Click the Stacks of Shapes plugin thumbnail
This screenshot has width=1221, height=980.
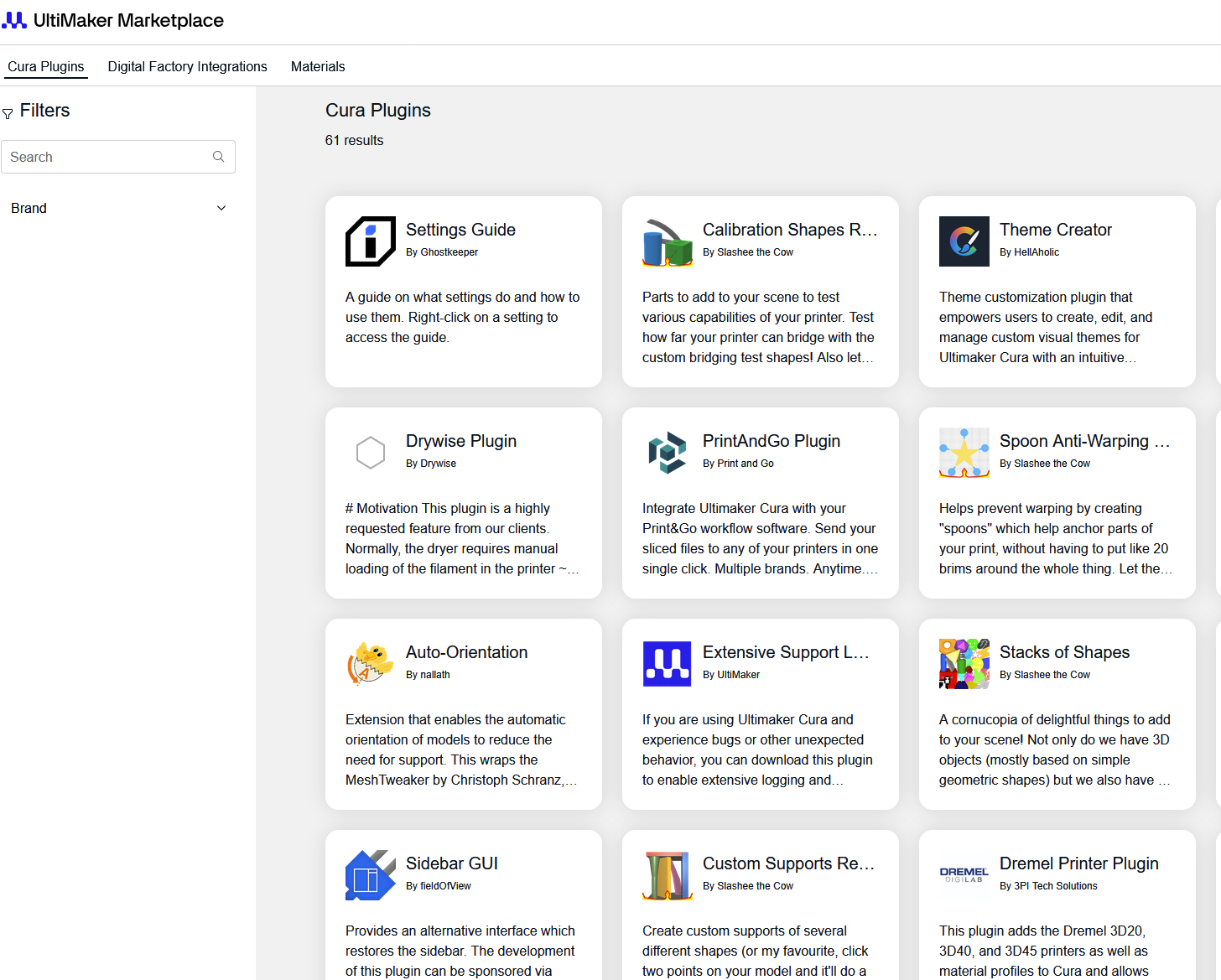point(964,664)
